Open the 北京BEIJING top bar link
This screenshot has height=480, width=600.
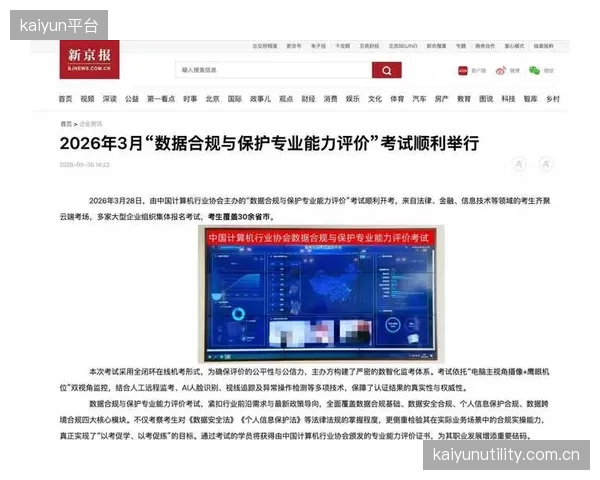click(x=403, y=46)
